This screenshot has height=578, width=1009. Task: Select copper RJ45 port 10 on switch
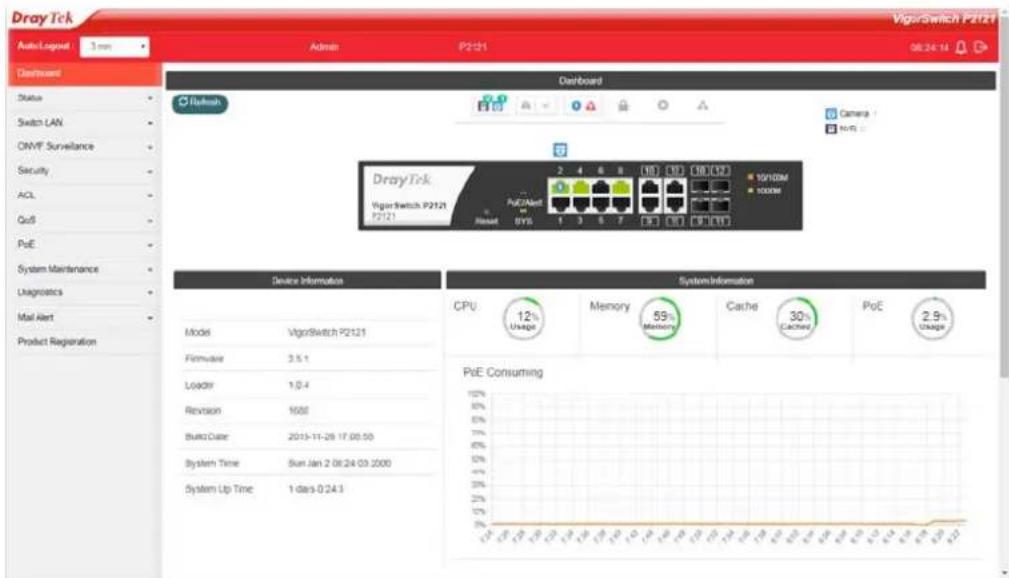pos(651,187)
